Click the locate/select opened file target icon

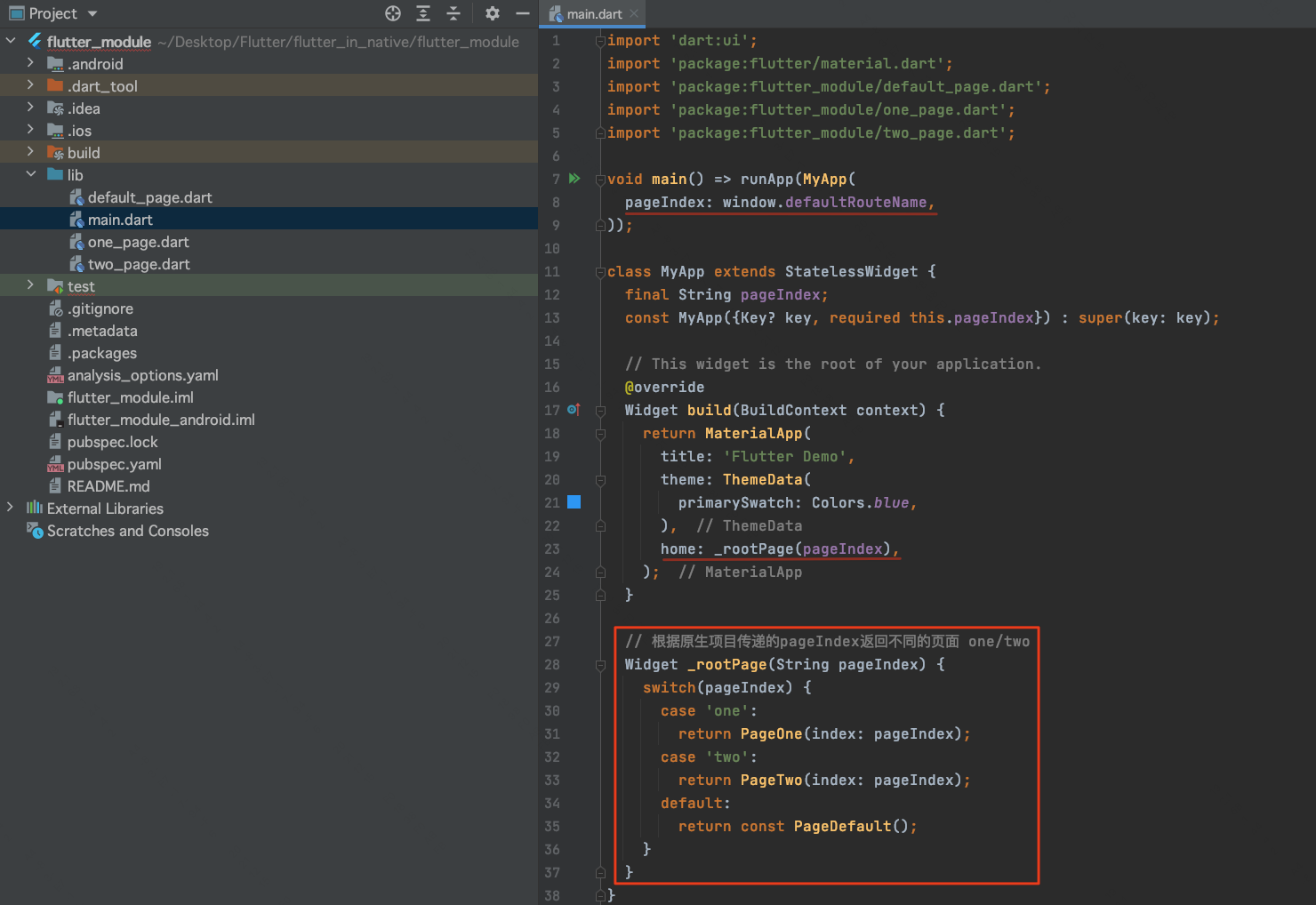point(393,13)
